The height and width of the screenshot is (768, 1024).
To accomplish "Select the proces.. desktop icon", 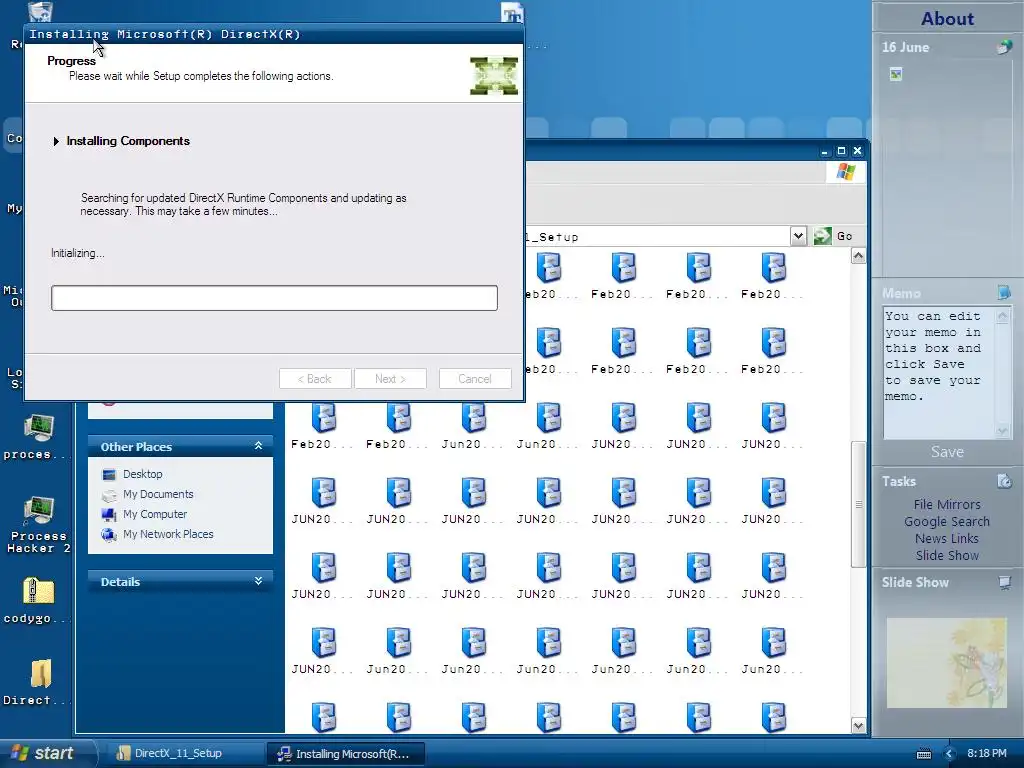I will click(38, 436).
